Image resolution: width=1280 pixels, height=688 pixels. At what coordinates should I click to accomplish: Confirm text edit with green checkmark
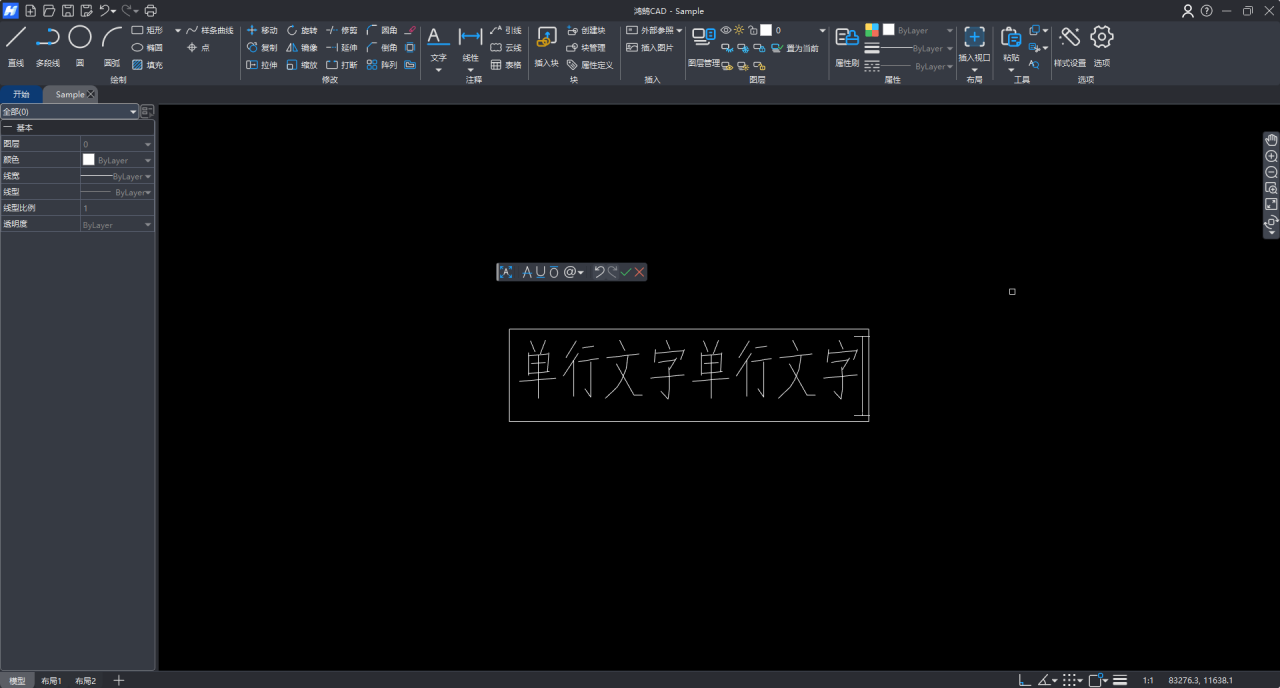point(626,272)
